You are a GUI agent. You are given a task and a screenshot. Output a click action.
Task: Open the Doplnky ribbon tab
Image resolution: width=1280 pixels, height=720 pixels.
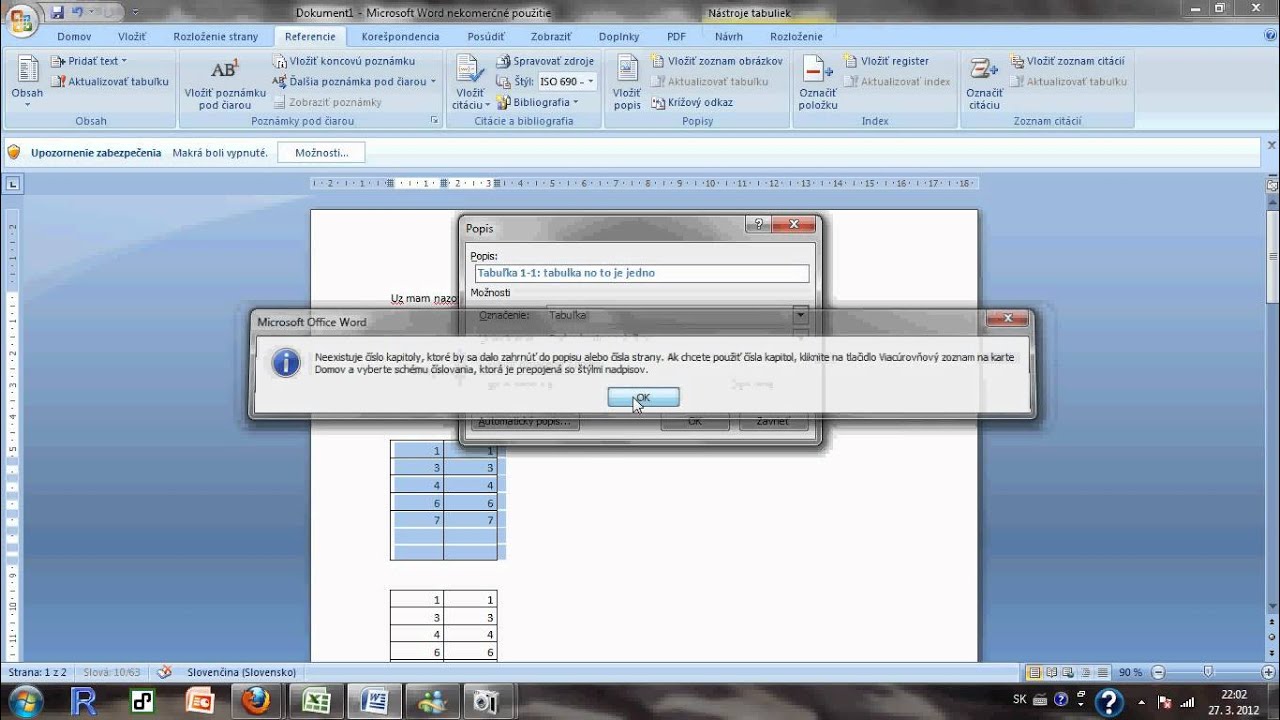pyautogui.click(x=619, y=37)
